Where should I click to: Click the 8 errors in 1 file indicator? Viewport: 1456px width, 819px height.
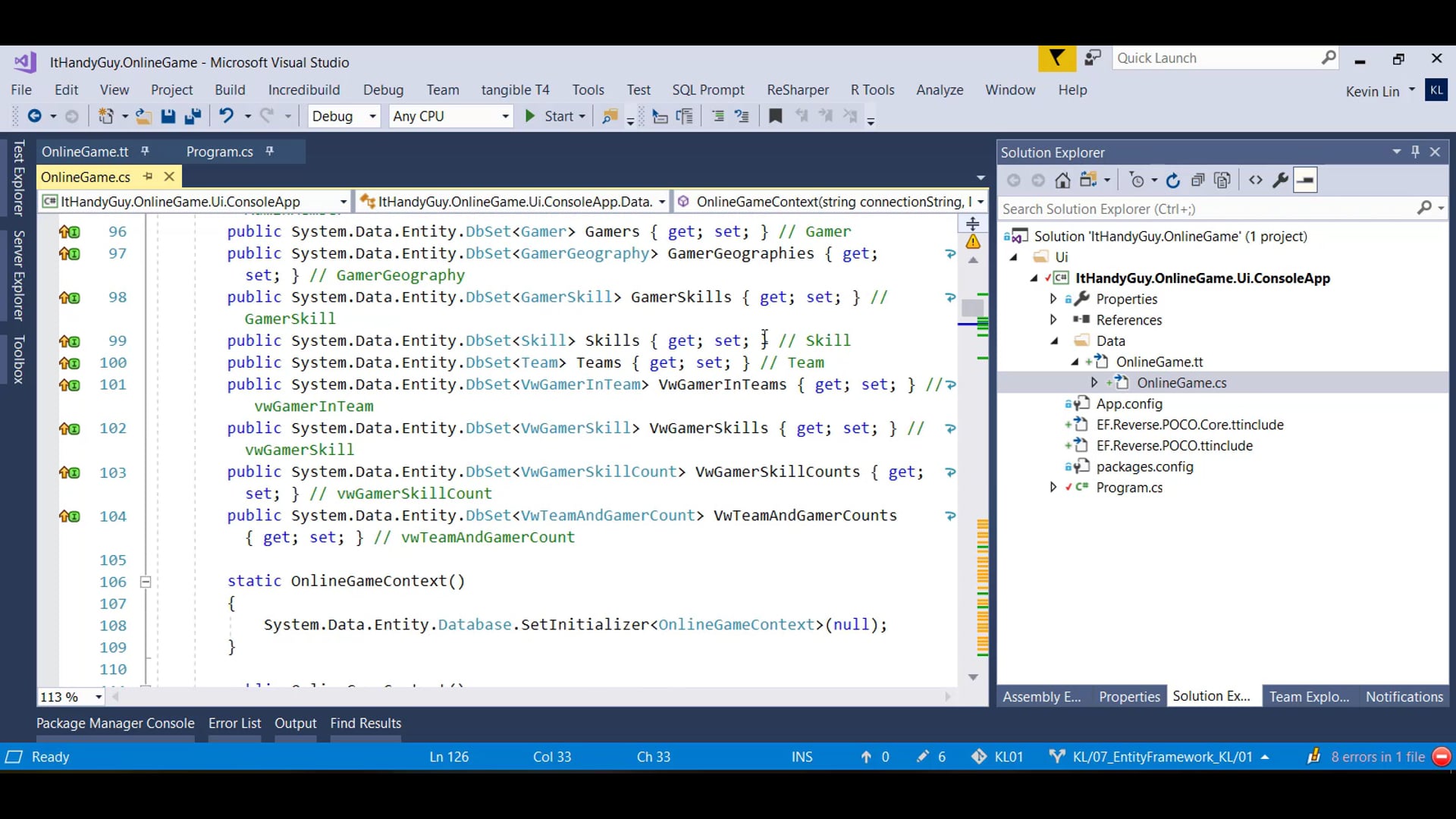[1377, 757]
